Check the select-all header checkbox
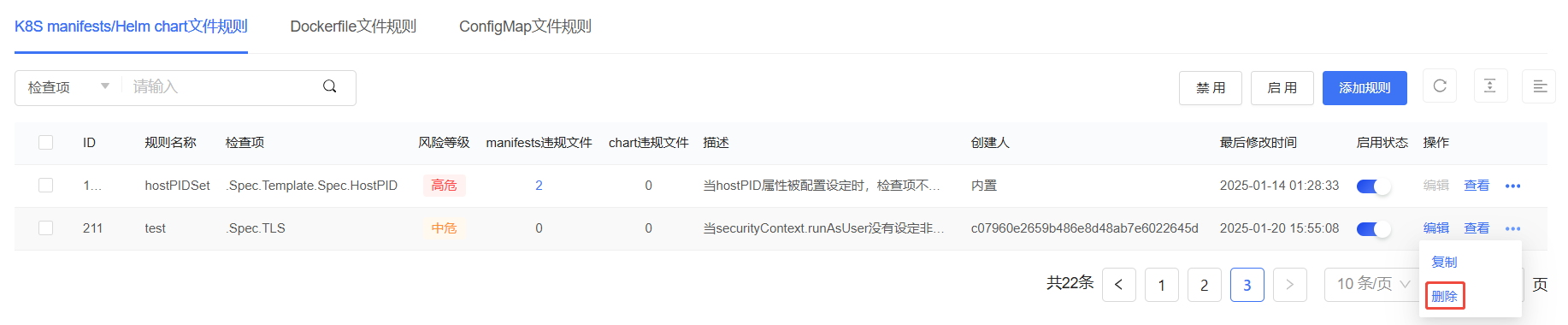The image size is (1568, 325). [46, 143]
